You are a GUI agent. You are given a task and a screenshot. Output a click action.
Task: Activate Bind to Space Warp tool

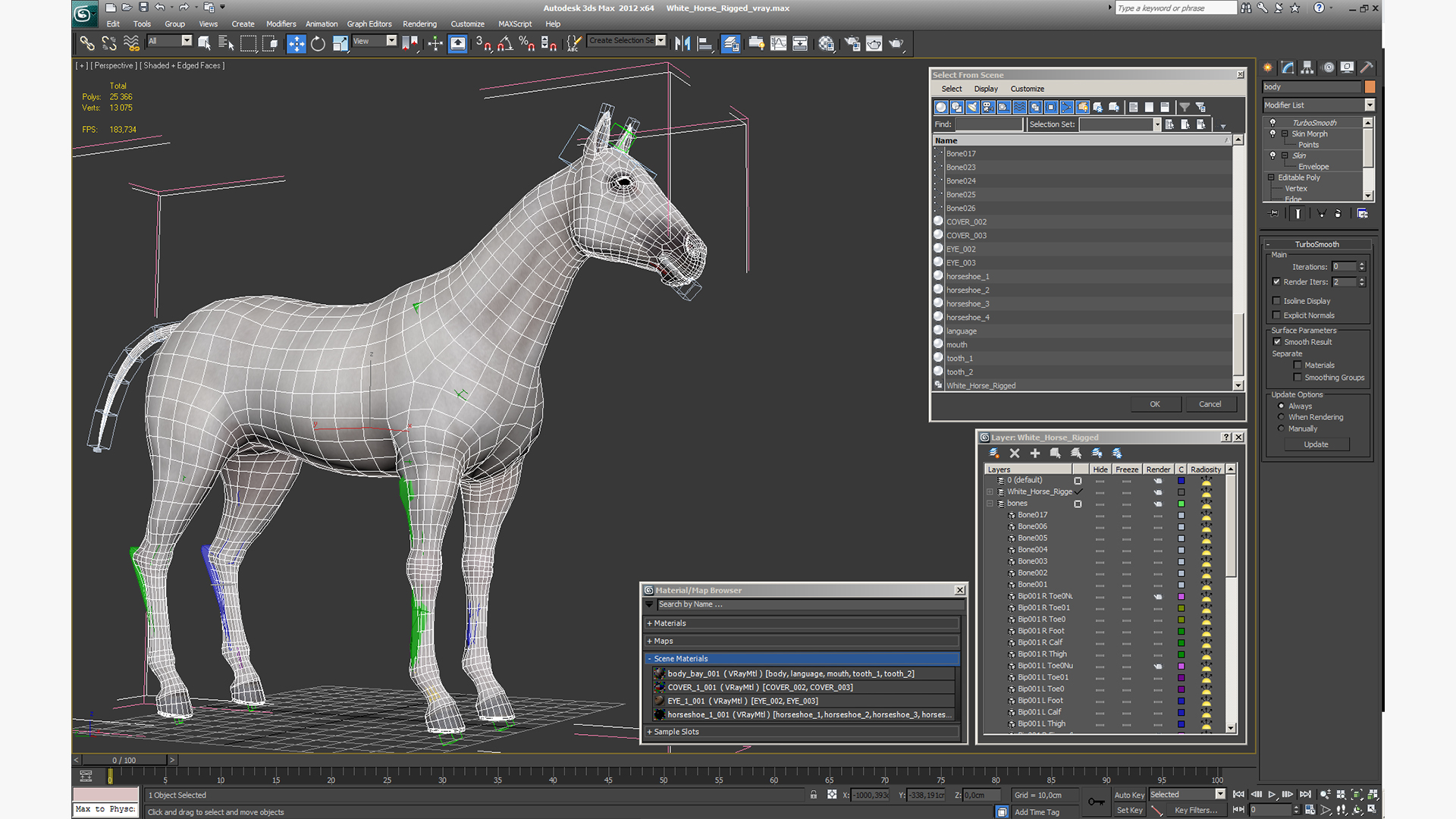(131, 43)
